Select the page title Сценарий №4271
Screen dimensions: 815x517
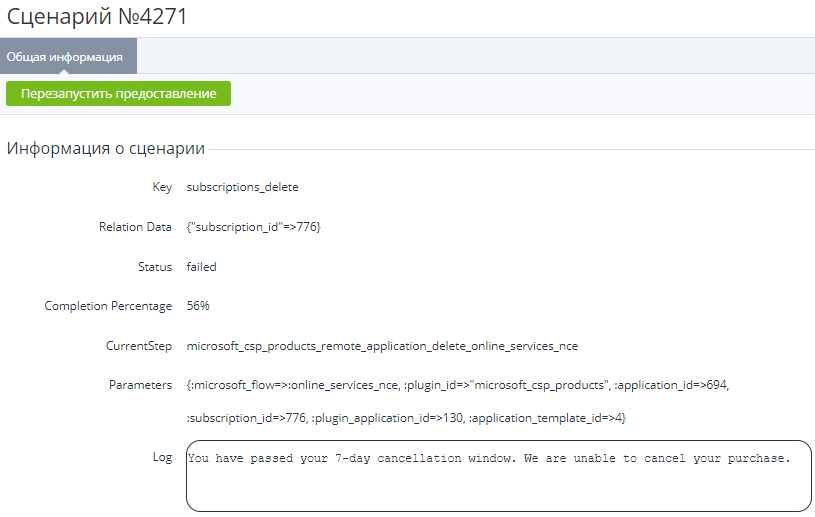click(x=97, y=17)
